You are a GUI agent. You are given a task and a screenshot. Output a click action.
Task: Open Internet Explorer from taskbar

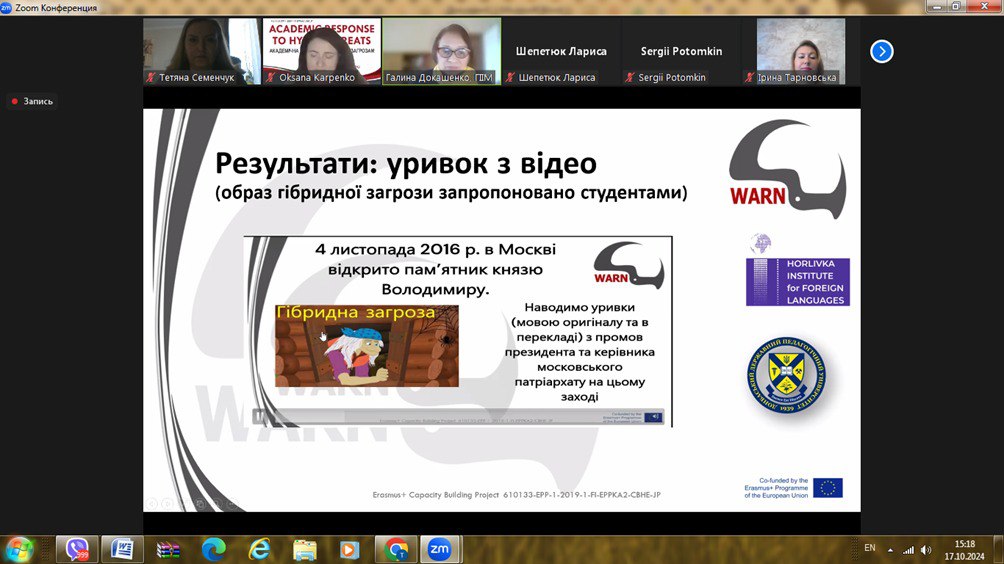tap(259, 549)
